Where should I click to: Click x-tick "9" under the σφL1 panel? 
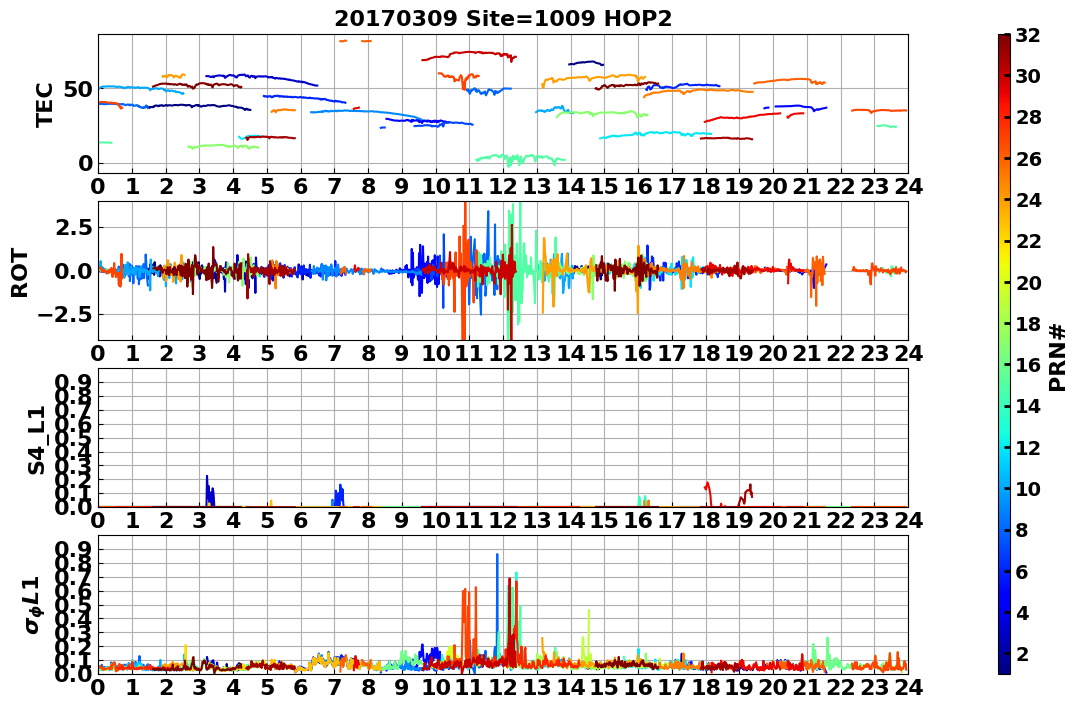point(403,687)
